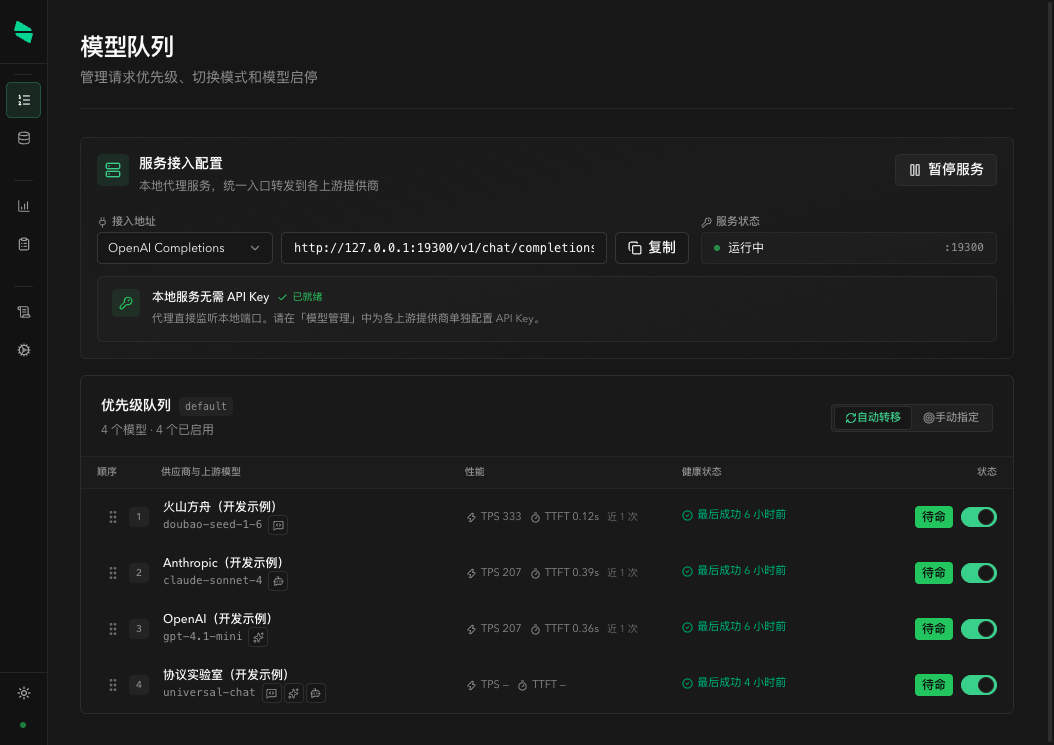Click the sparkle badge next to gpt-4.1-mini

pos(258,637)
